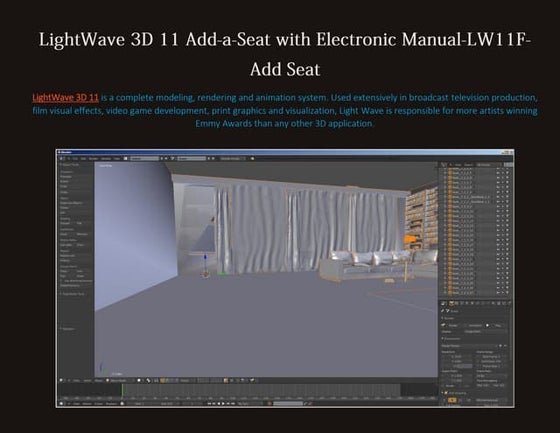Open the sync mode dropdown in timeline
This screenshot has height=433, width=560.
tap(249, 404)
